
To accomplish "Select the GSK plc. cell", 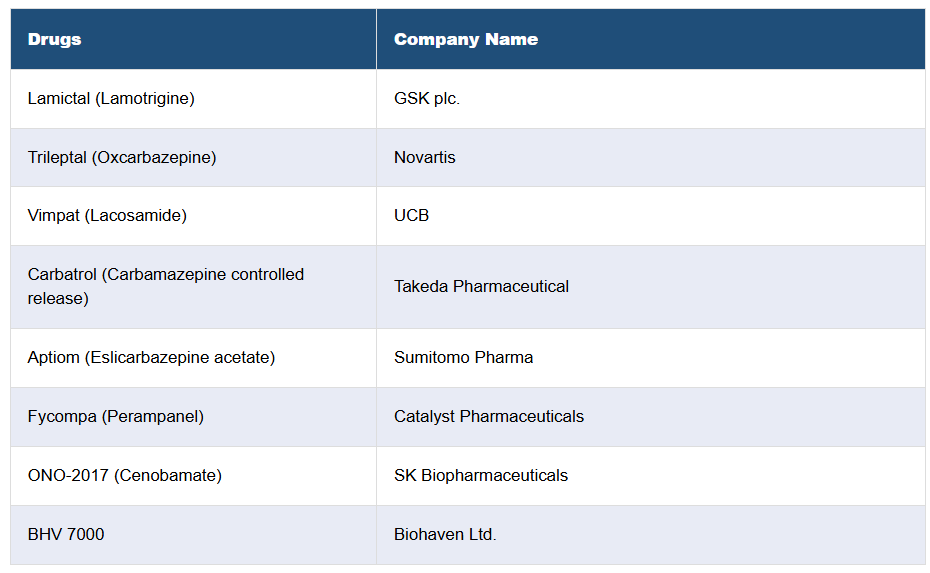I will (x=427, y=98).
